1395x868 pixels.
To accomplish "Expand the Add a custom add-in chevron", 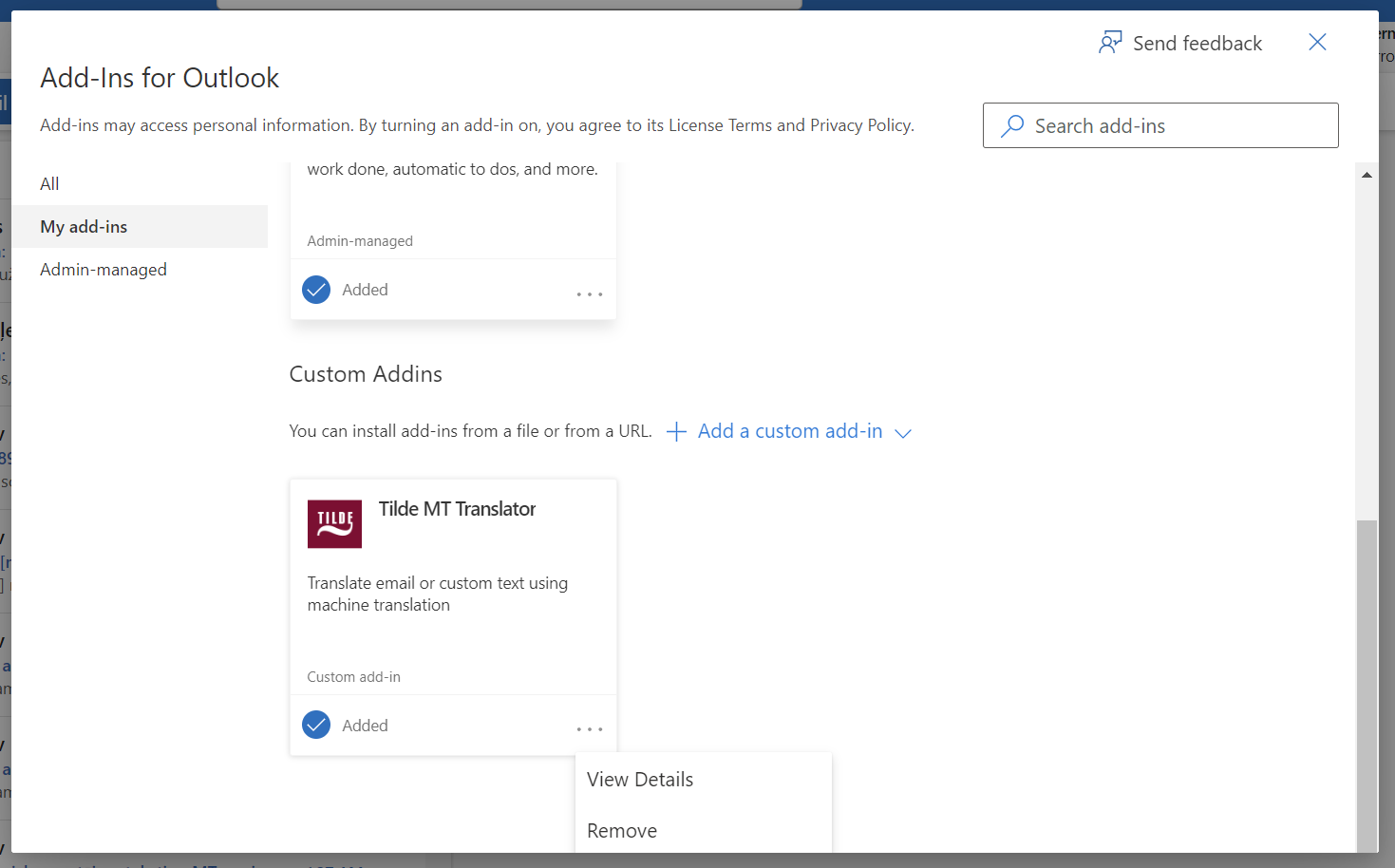I will (x=903, y=433).
